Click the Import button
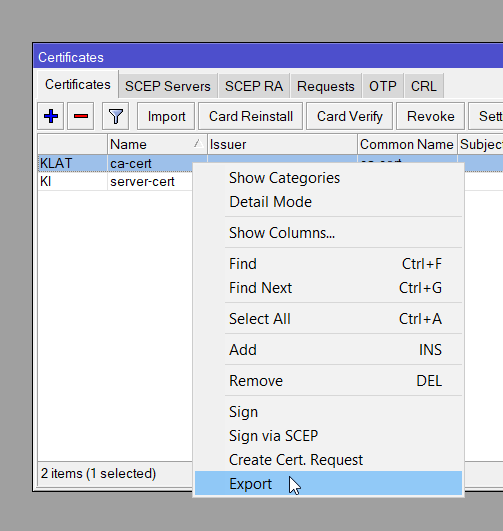503x531 pixels. pos(166,116)
